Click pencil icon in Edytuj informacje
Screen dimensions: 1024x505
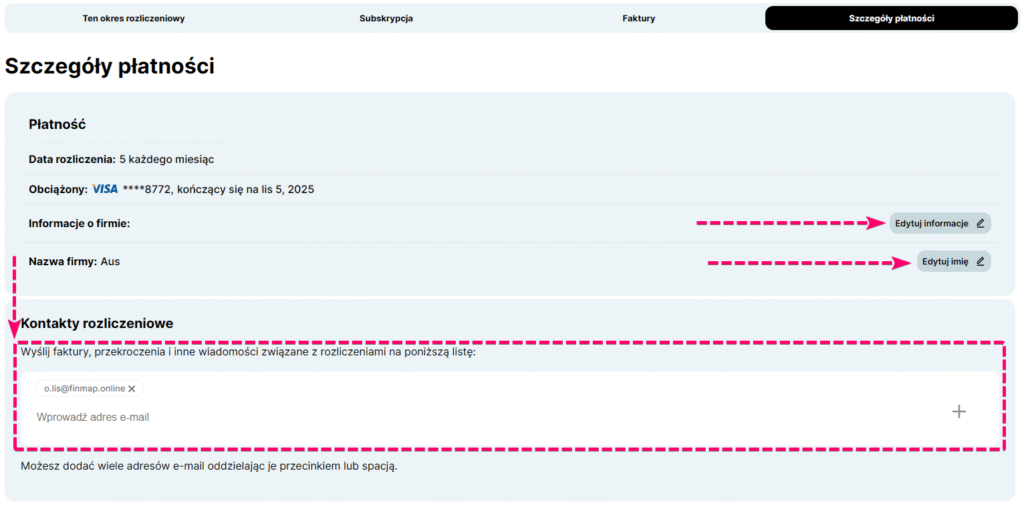coord(980,223)
